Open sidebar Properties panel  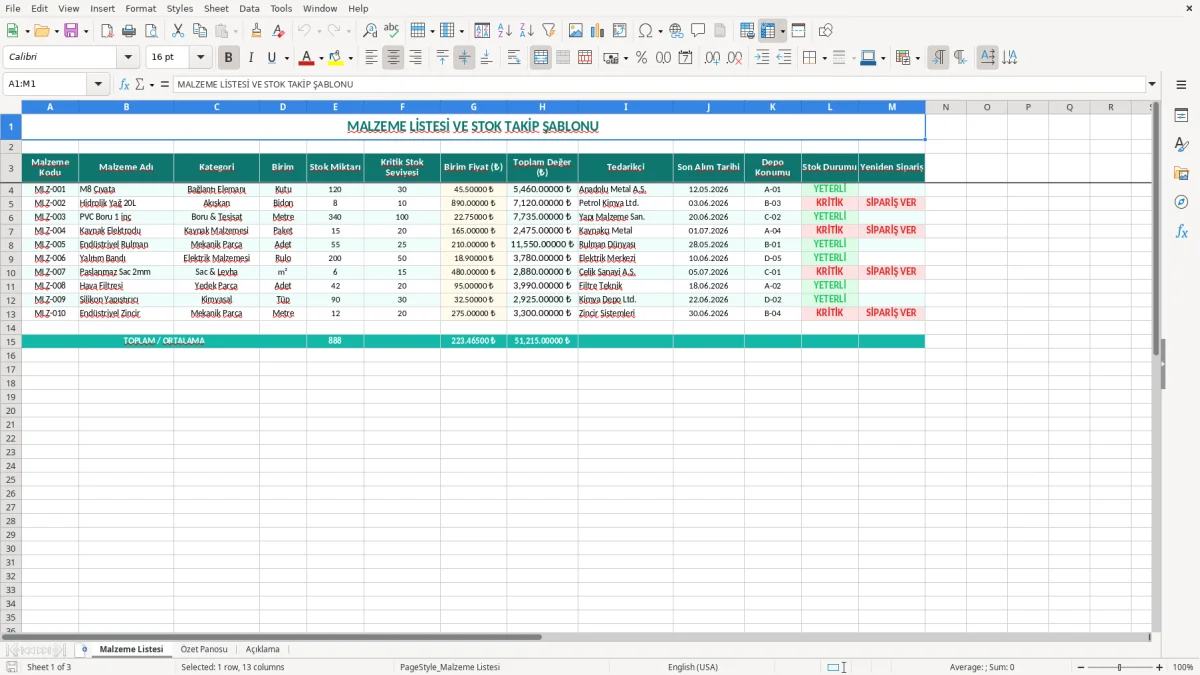(1181, 116)
